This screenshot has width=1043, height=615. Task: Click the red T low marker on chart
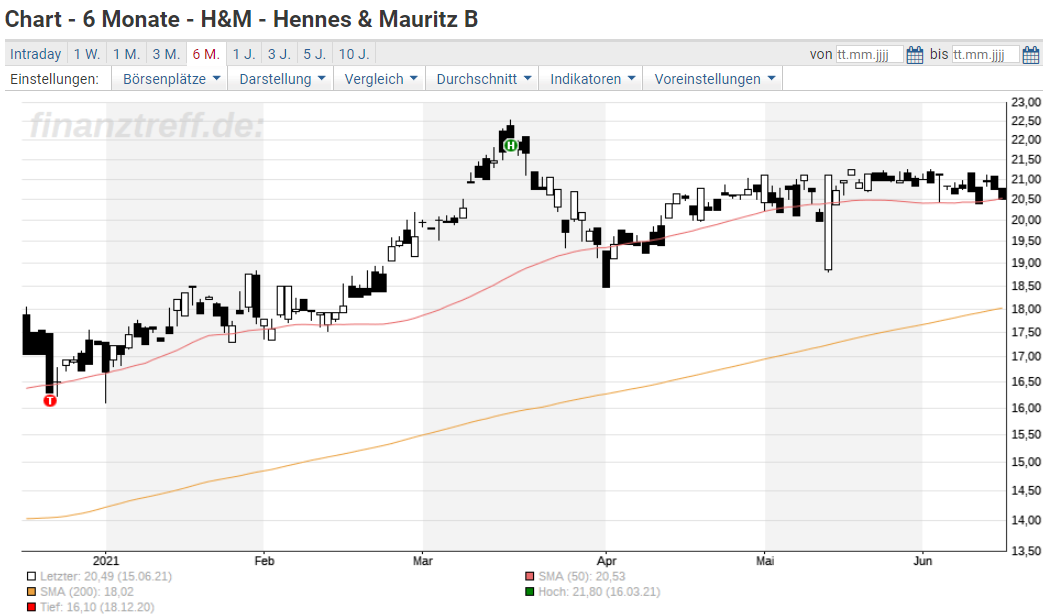(50, 400)
